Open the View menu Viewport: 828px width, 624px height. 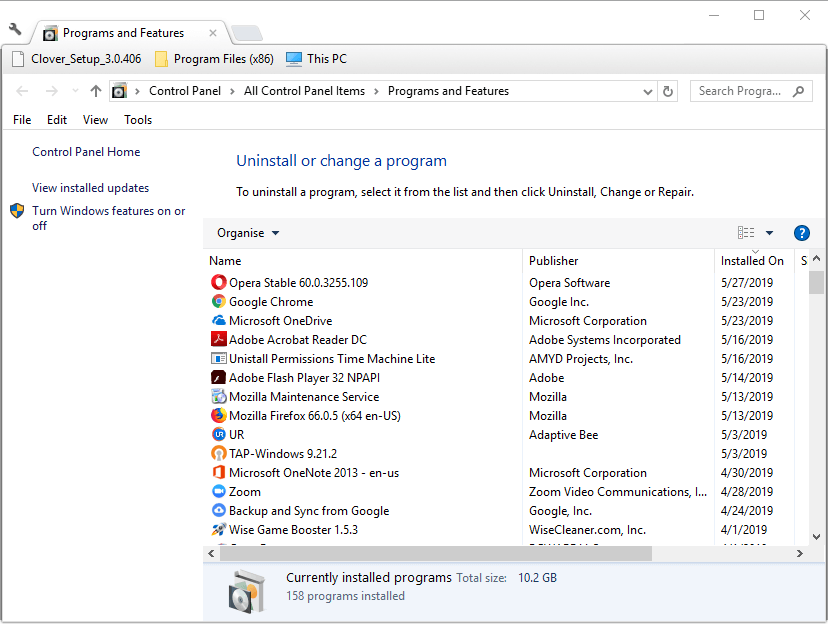96,120
